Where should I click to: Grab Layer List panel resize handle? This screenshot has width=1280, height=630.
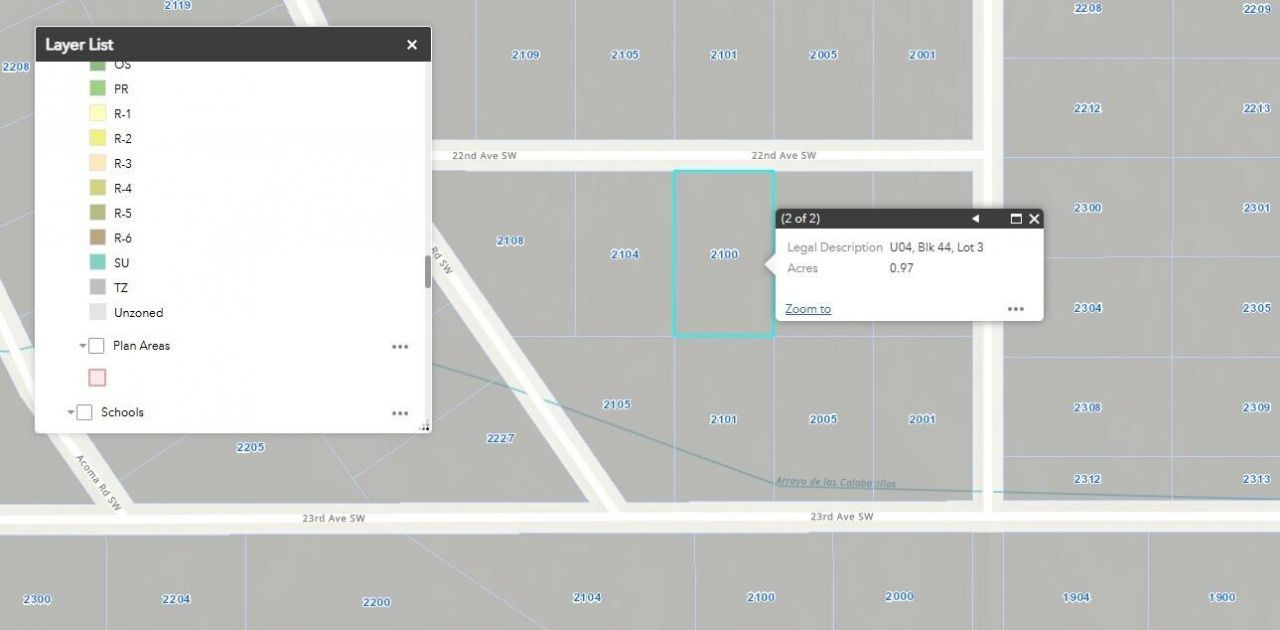click(425, 427)
